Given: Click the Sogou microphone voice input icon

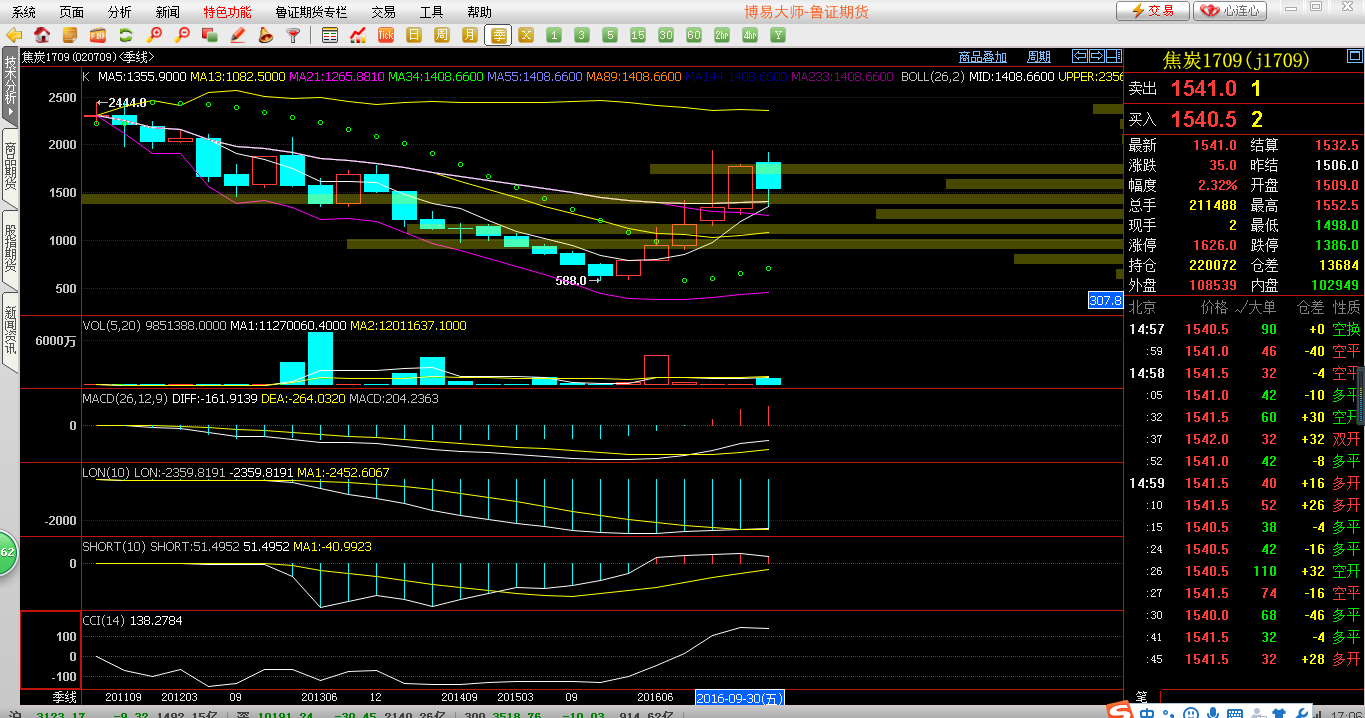Looking at the screenshot, I should coord(1213,711).
